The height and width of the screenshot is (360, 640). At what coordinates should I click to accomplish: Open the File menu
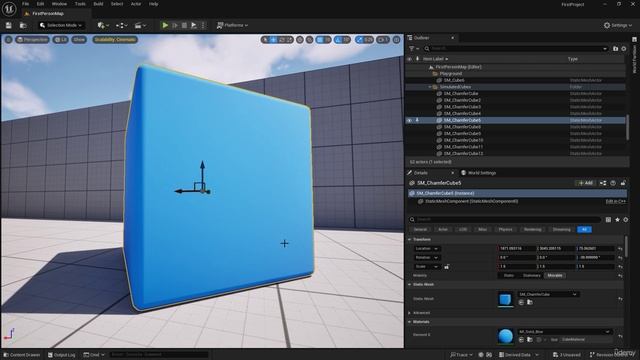click(25, 4)
